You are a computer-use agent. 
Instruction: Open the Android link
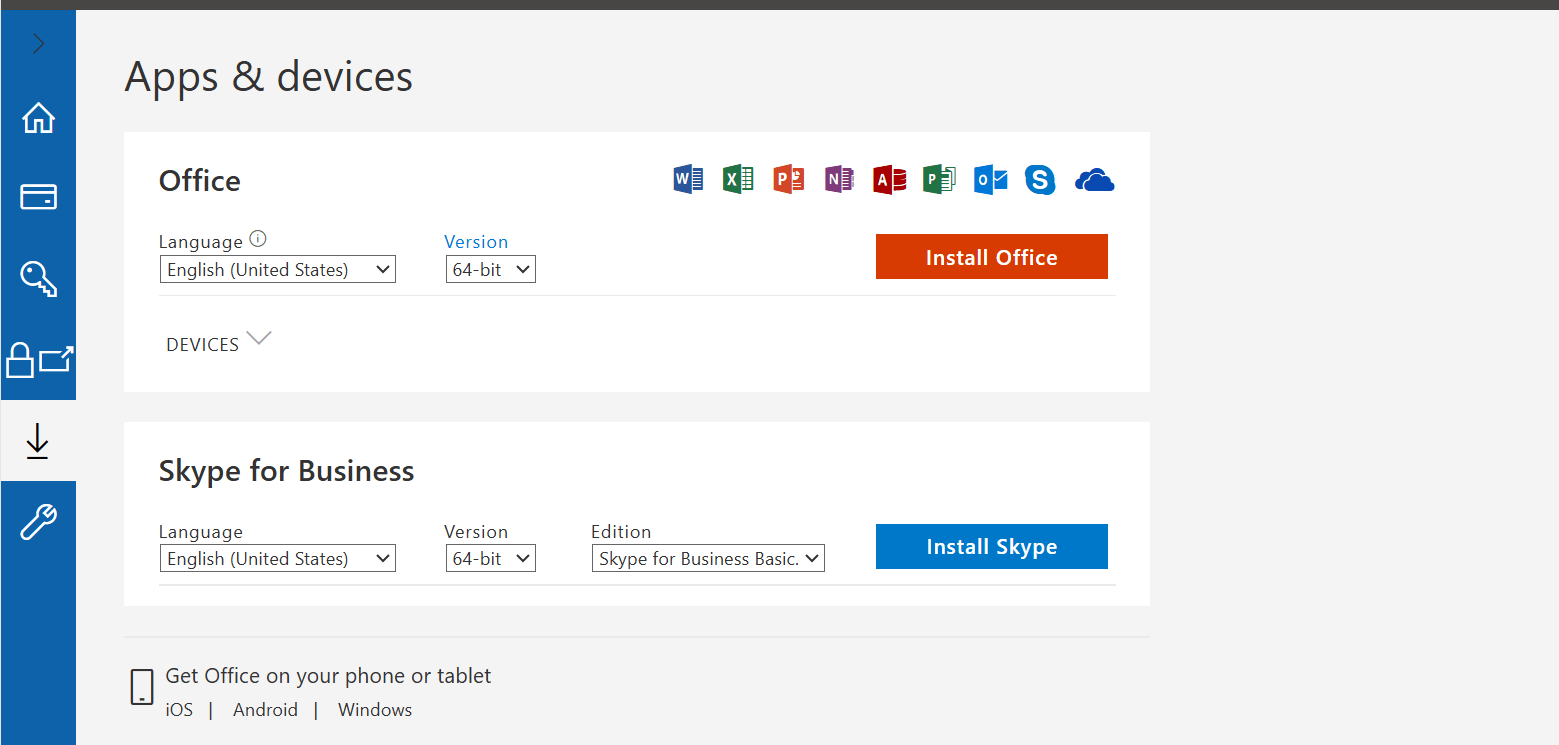click(265, 710)
